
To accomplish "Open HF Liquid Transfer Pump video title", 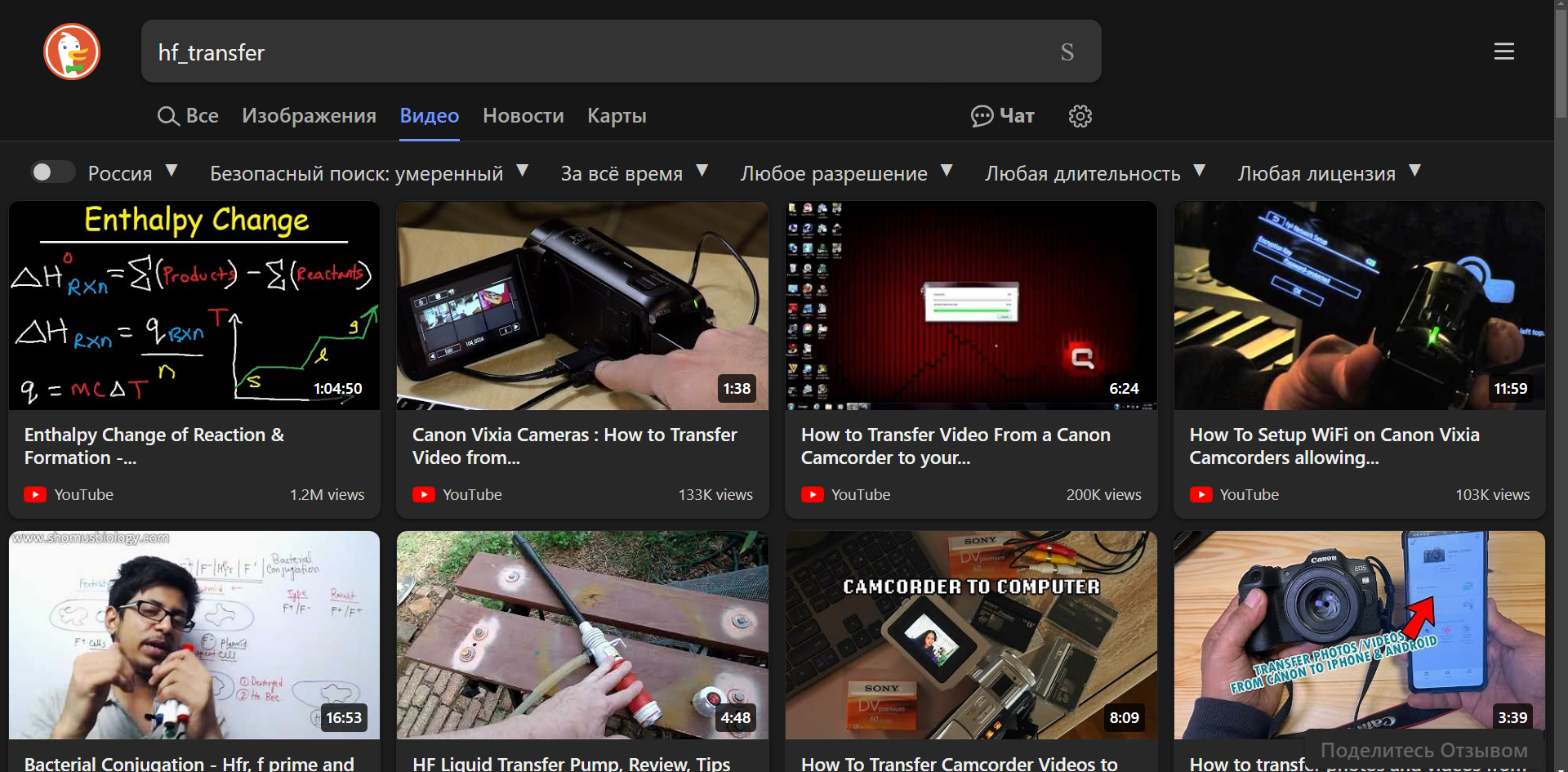I will [x=572, y=763].
